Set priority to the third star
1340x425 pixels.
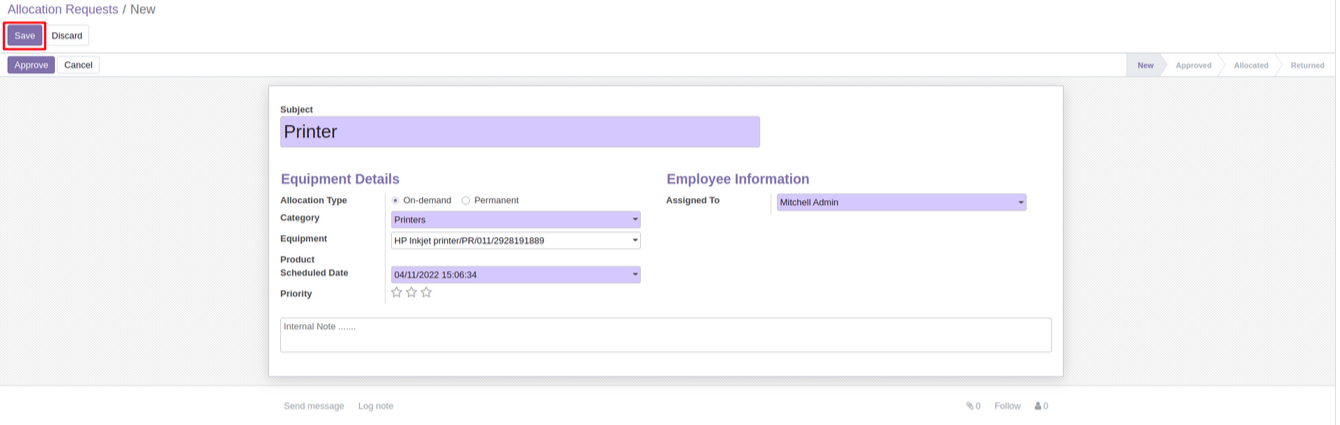pyautogui.click(x=426, y=293)
